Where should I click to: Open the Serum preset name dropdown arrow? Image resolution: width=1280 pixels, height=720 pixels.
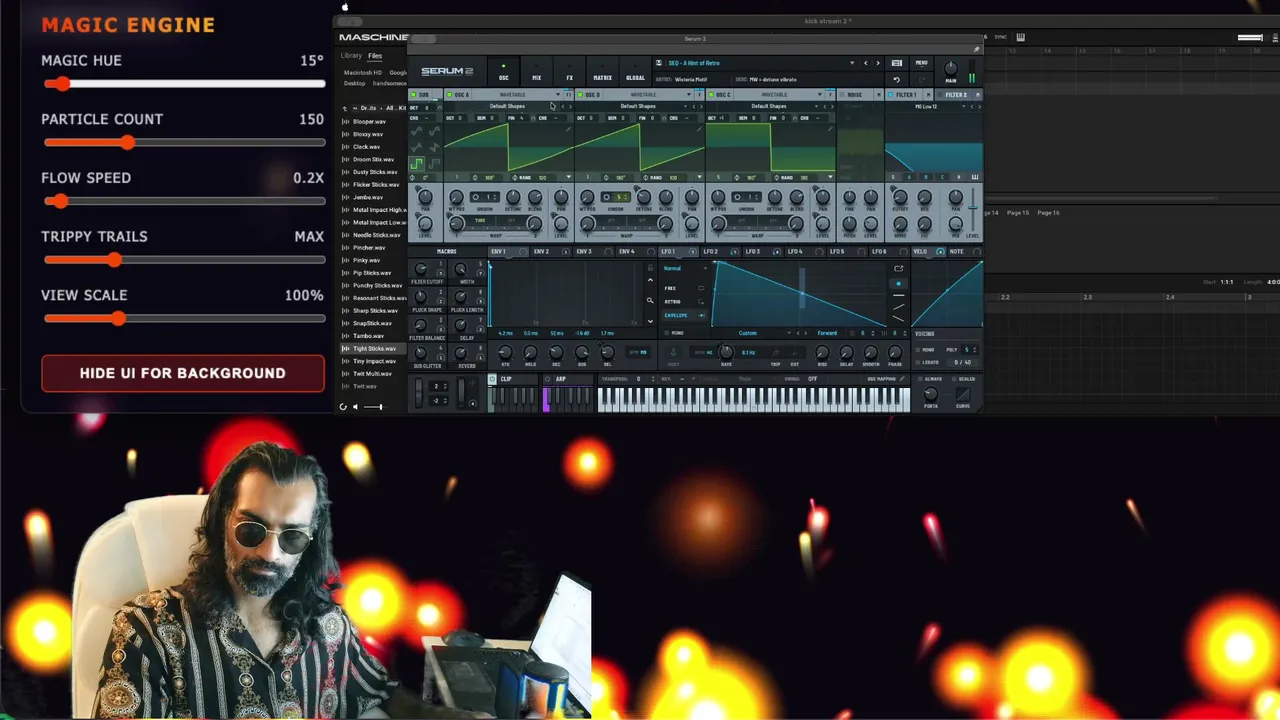[x=852, y=63]
